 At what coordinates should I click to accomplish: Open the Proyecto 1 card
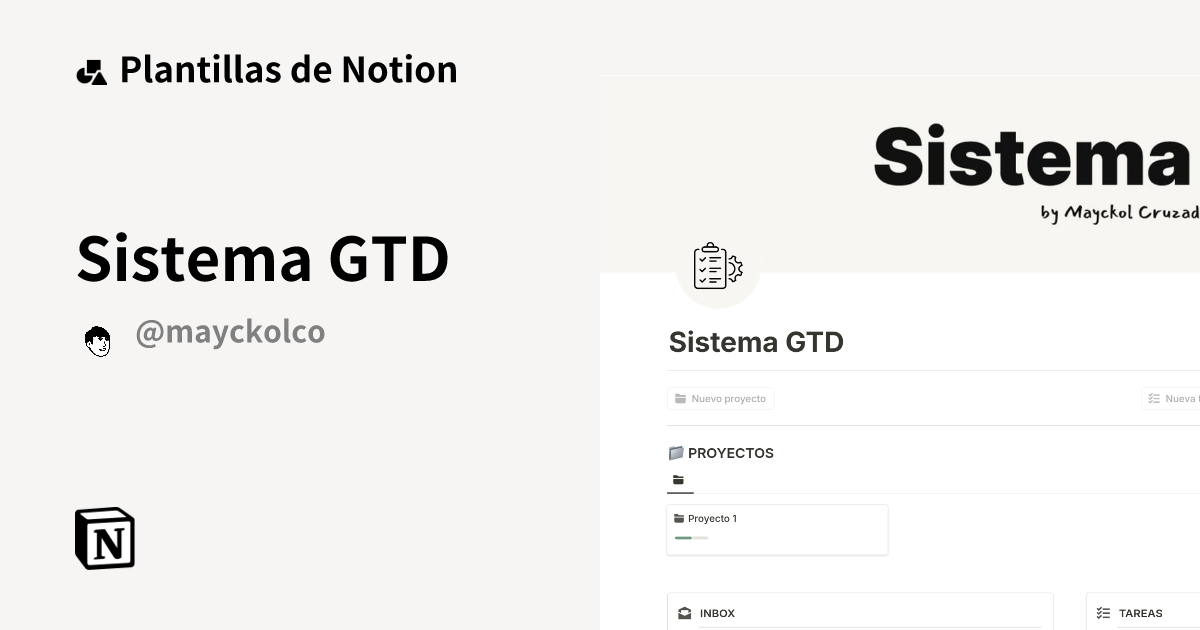click(x=777, y=529)
